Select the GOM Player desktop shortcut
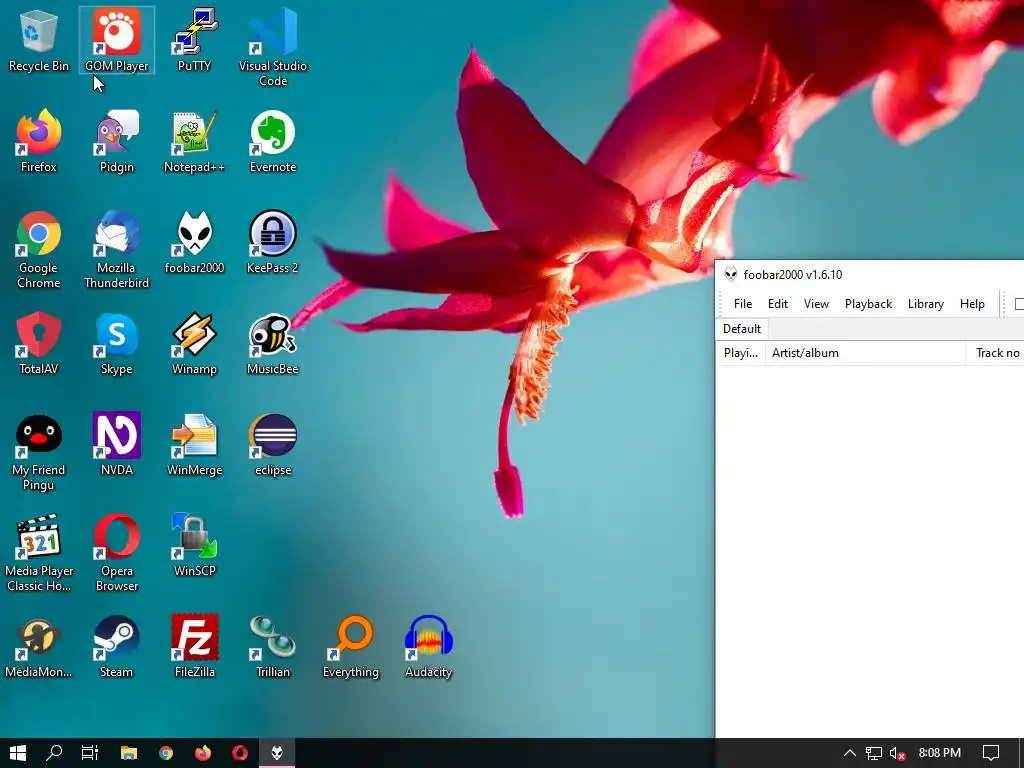Image resolution: width=1024 pixels, height=768 pixels. coord(117,40)
